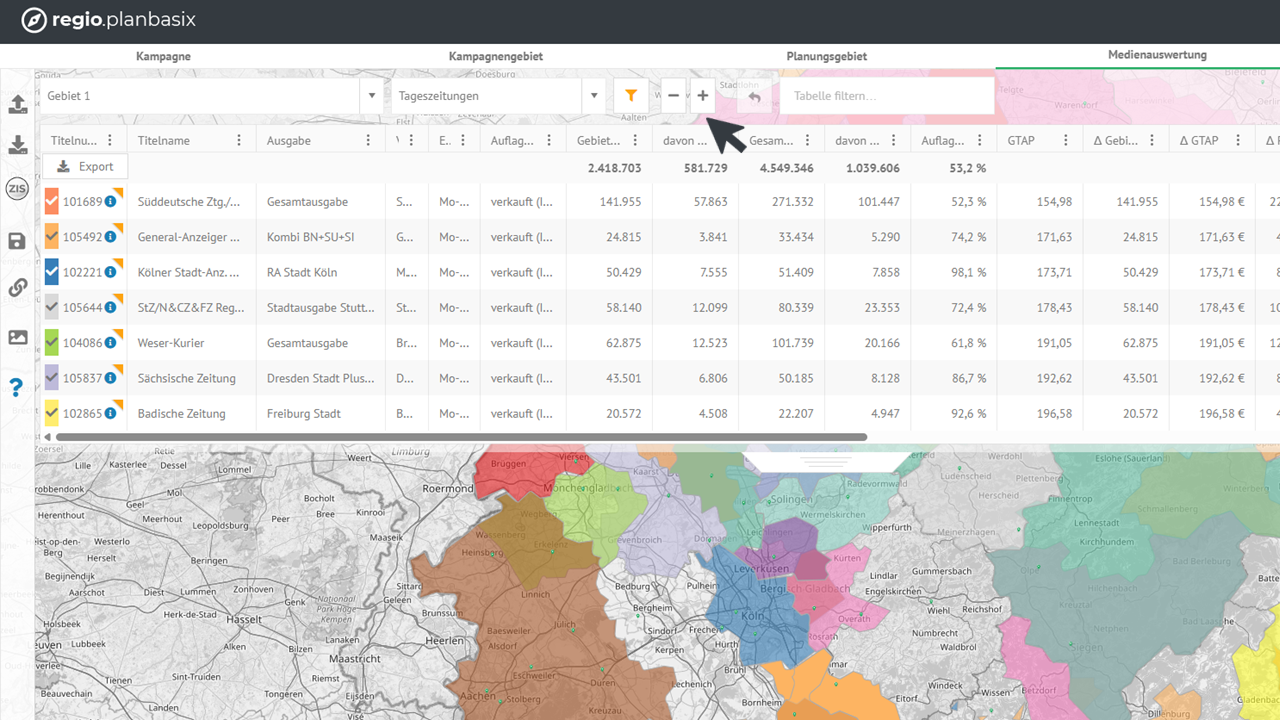Switch to the Kampagnengebiet tab

tap(496, 57)
